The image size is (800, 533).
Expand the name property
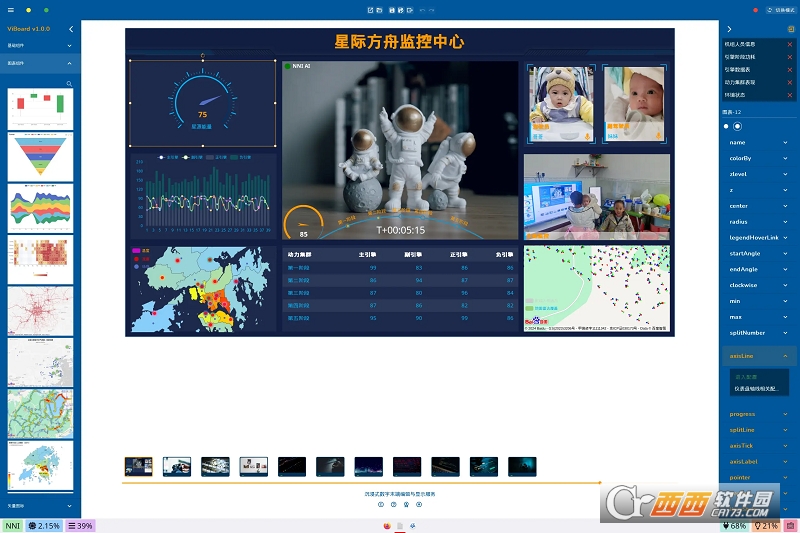point(759,143)
